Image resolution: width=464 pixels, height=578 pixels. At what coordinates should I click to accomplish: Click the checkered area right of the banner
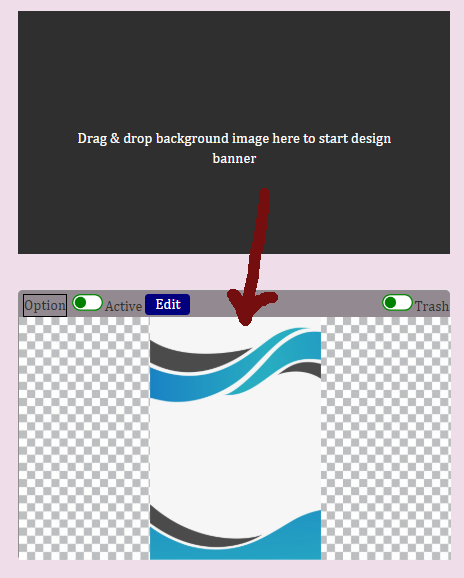[385, 438]
